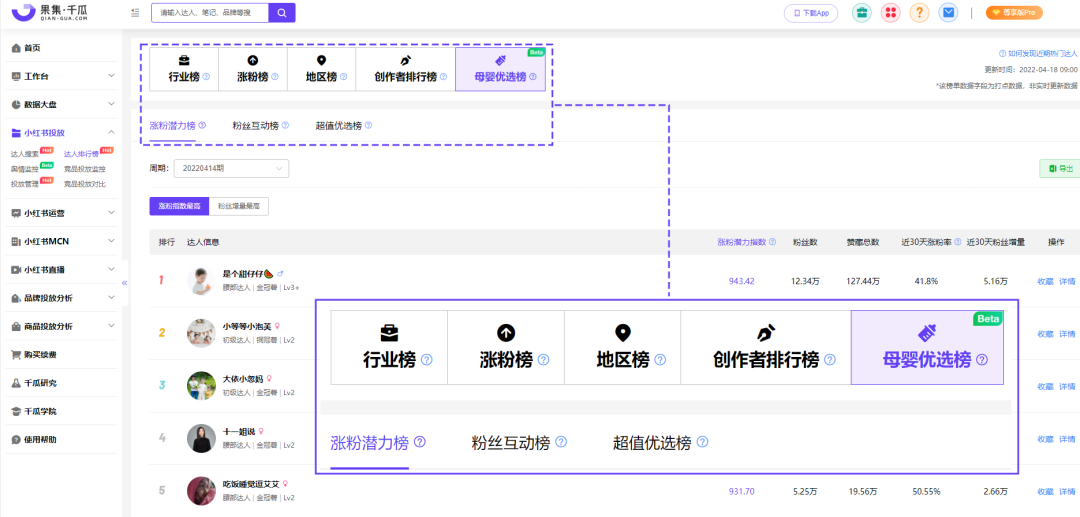Switch to 粉丝增量最高 toggle option
Image resolution: width=1080 pixels, height=517 pixels.
pos(238,206)
